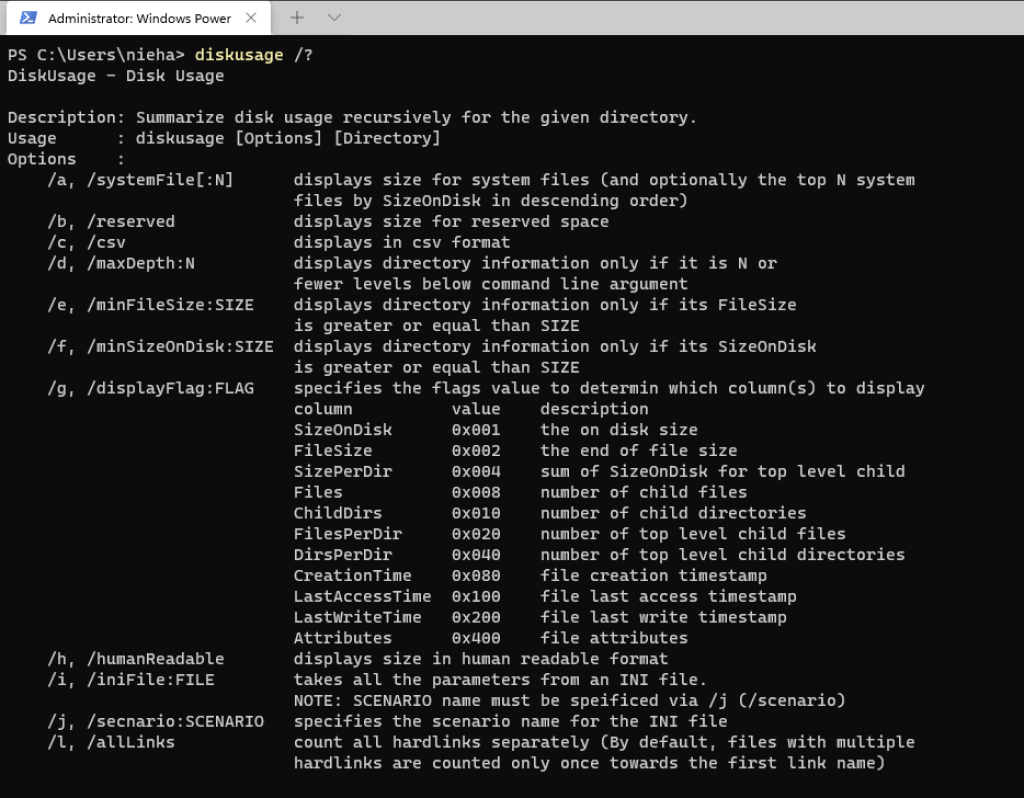Select the Administrator: Windows Power tab title
The width and height of the screenshot is (1024, 798).
(139, 18)
